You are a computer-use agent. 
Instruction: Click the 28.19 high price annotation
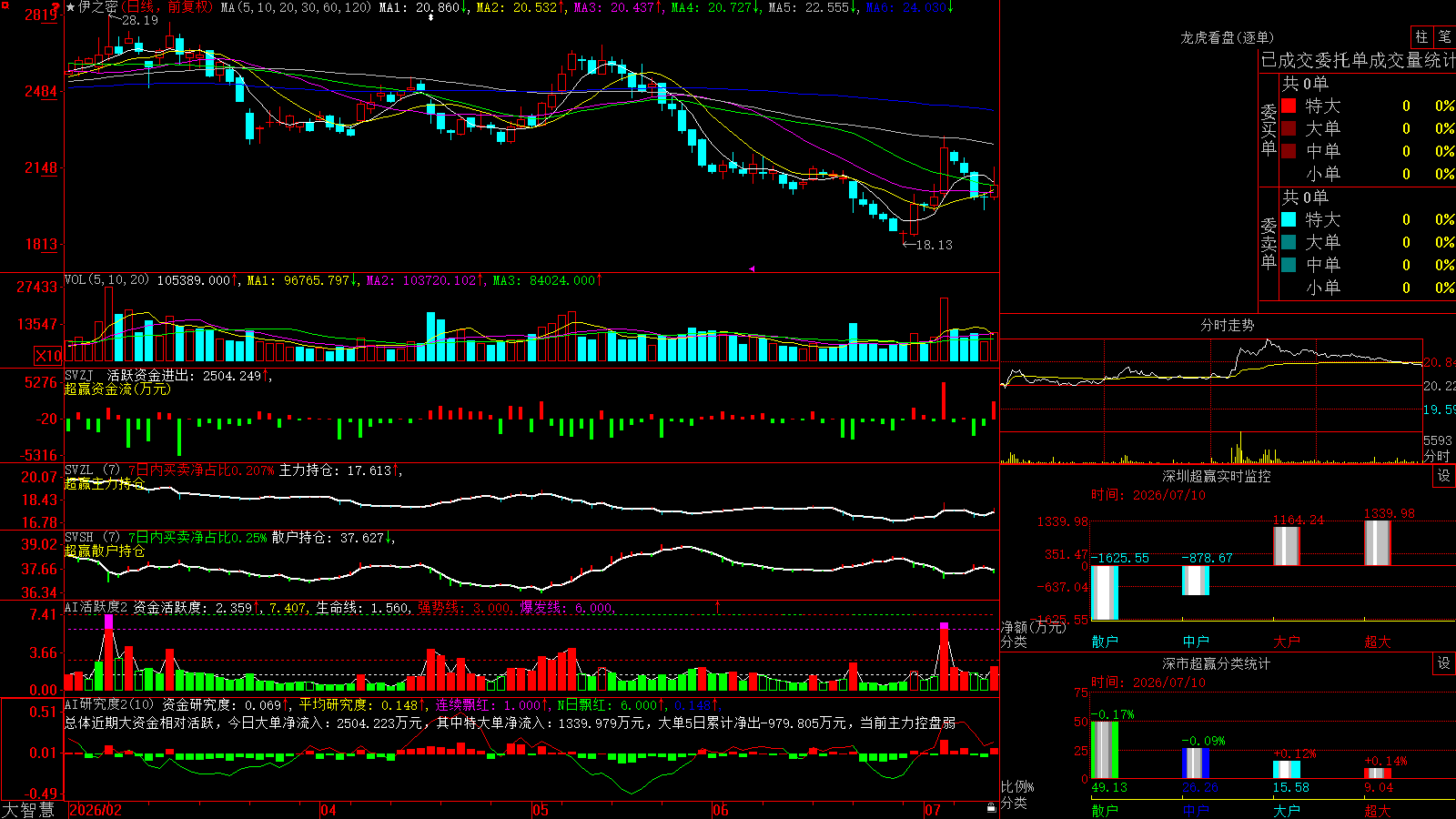(x=139, y=20)
